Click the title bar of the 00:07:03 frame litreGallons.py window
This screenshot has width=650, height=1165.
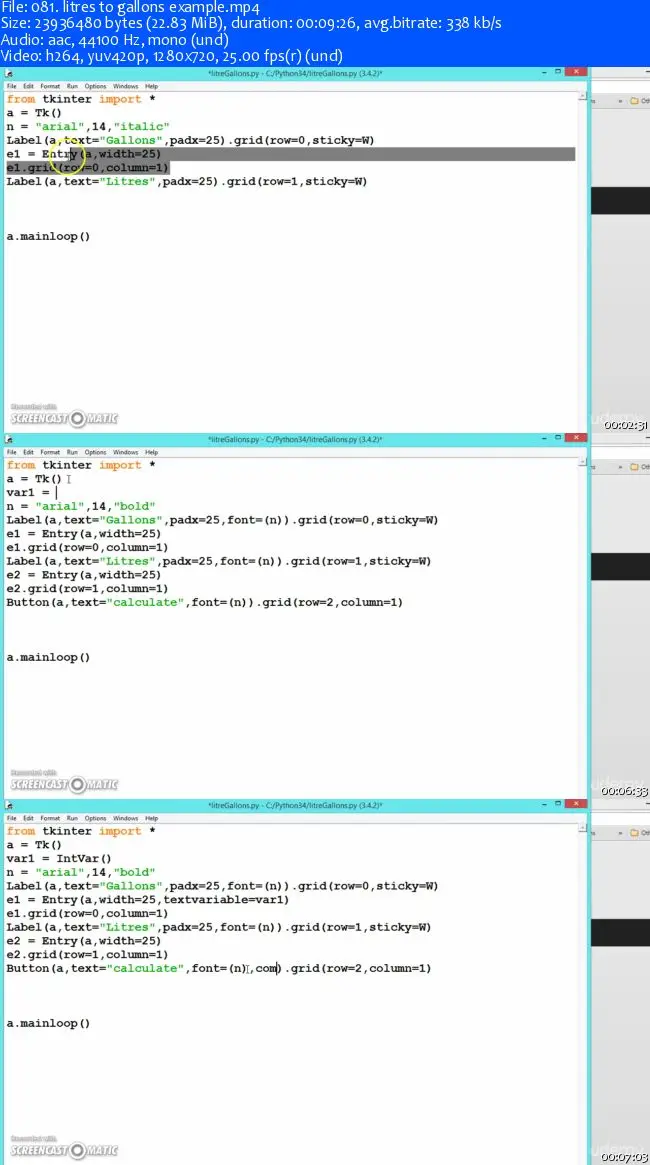click(x=296, y=805)
